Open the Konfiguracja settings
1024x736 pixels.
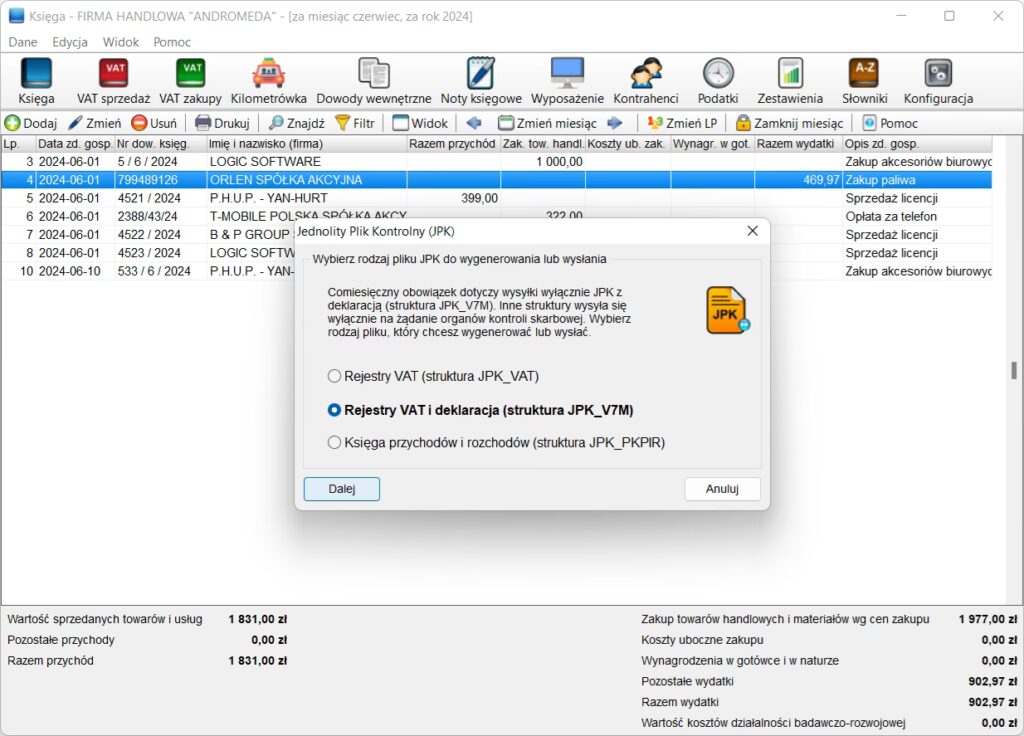coord(938,81)
